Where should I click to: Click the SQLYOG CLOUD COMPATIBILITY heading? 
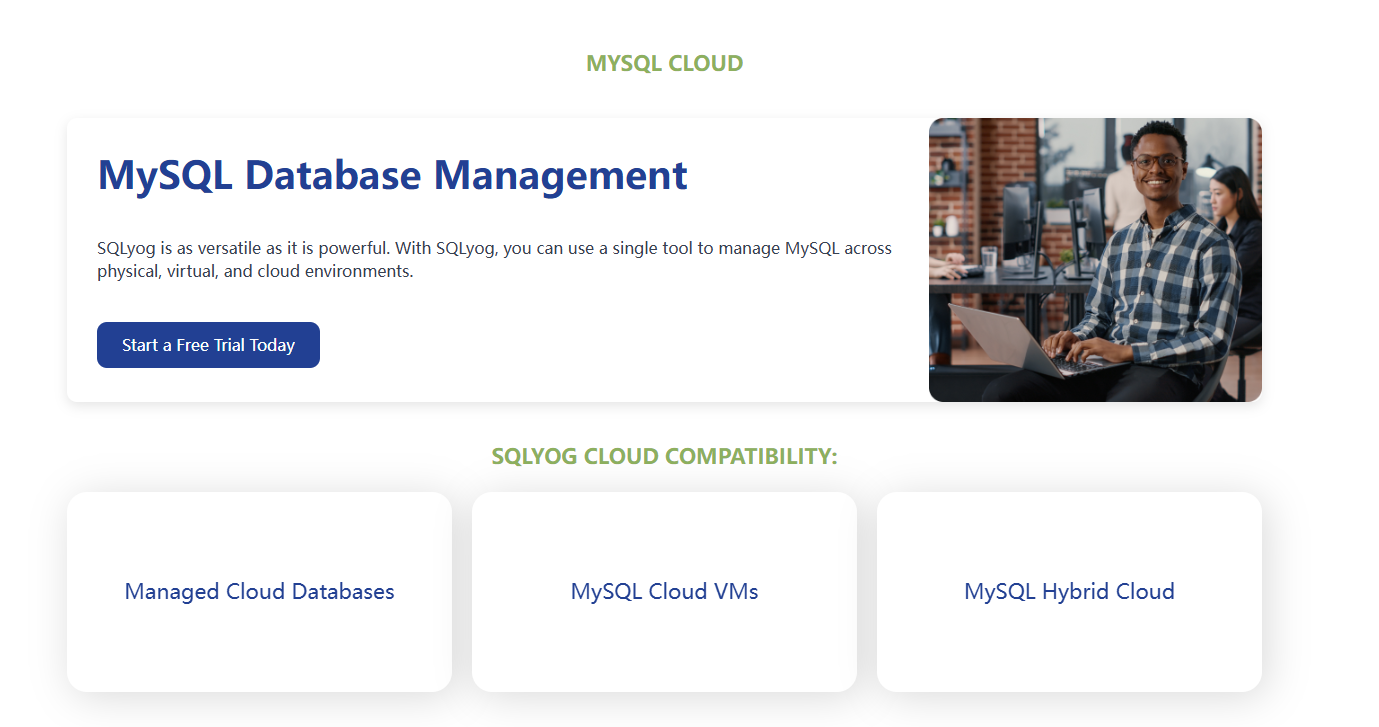[x=664, y=456]
